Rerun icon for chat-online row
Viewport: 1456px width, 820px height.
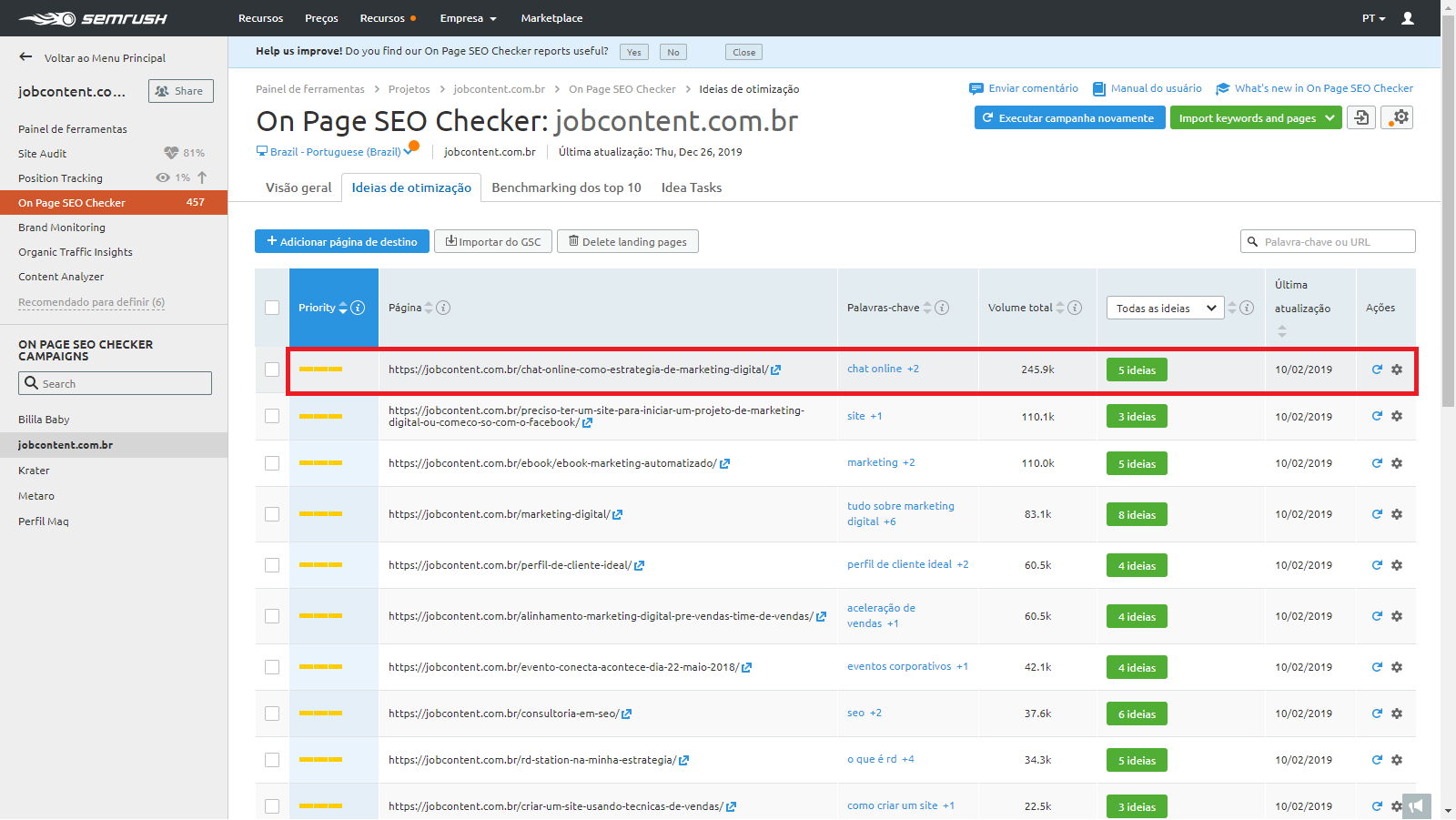pyautogui.click(x=1377, y=370)
